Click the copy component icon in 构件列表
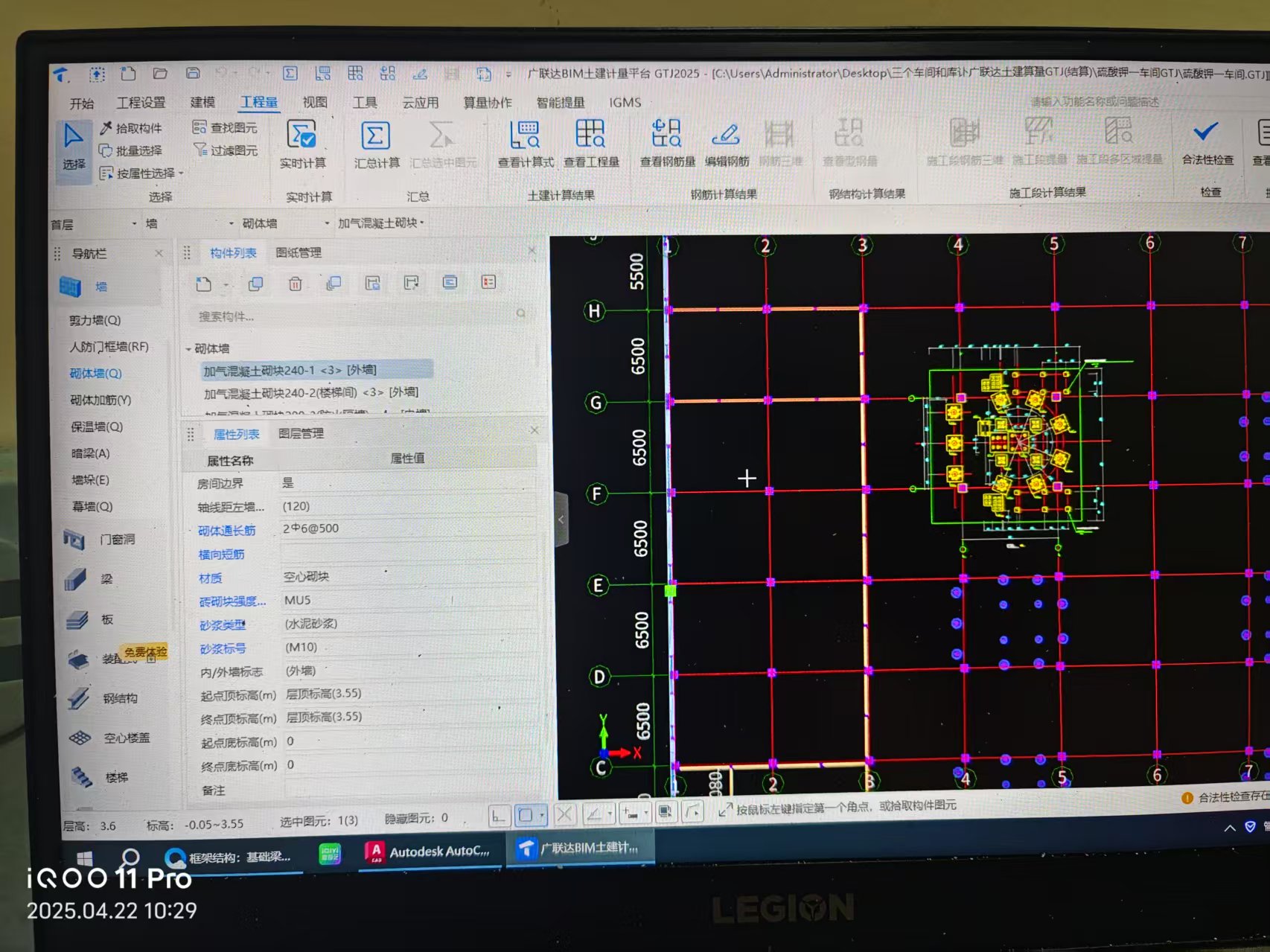The width and height of the screenshot is (1270, 952). point(256,284)
